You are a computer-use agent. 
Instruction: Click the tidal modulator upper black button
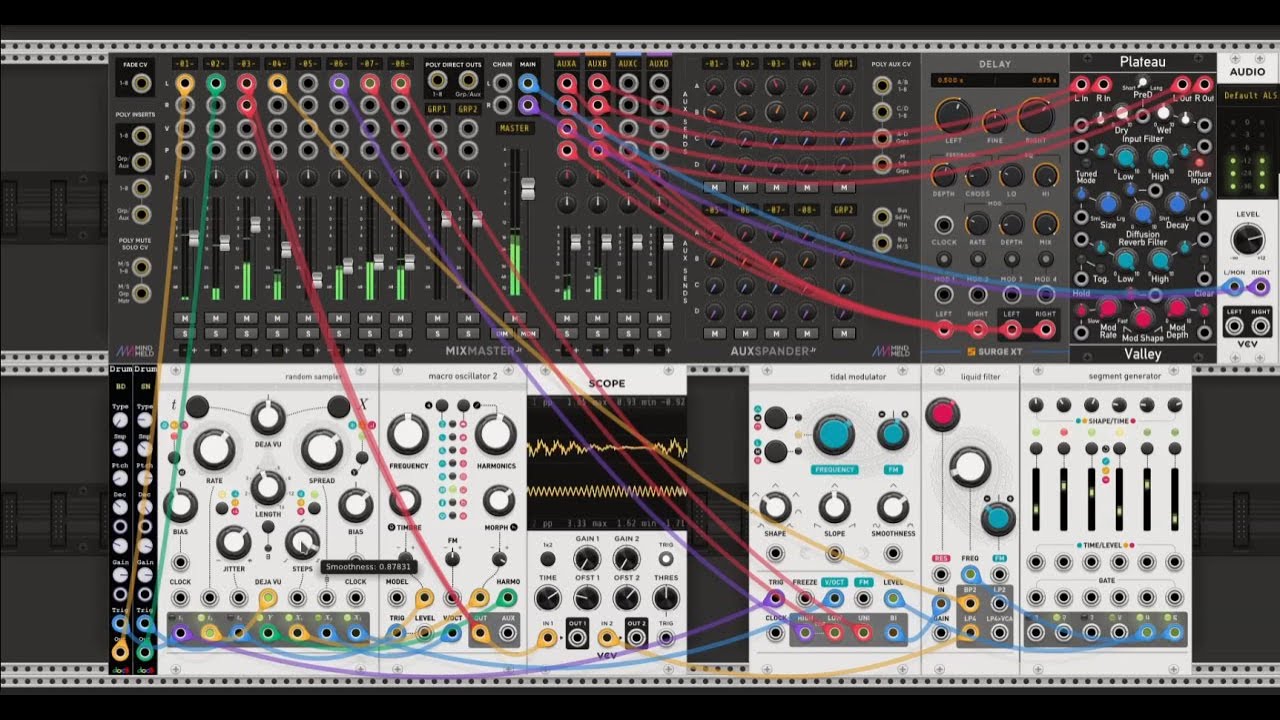click(776, 420)
